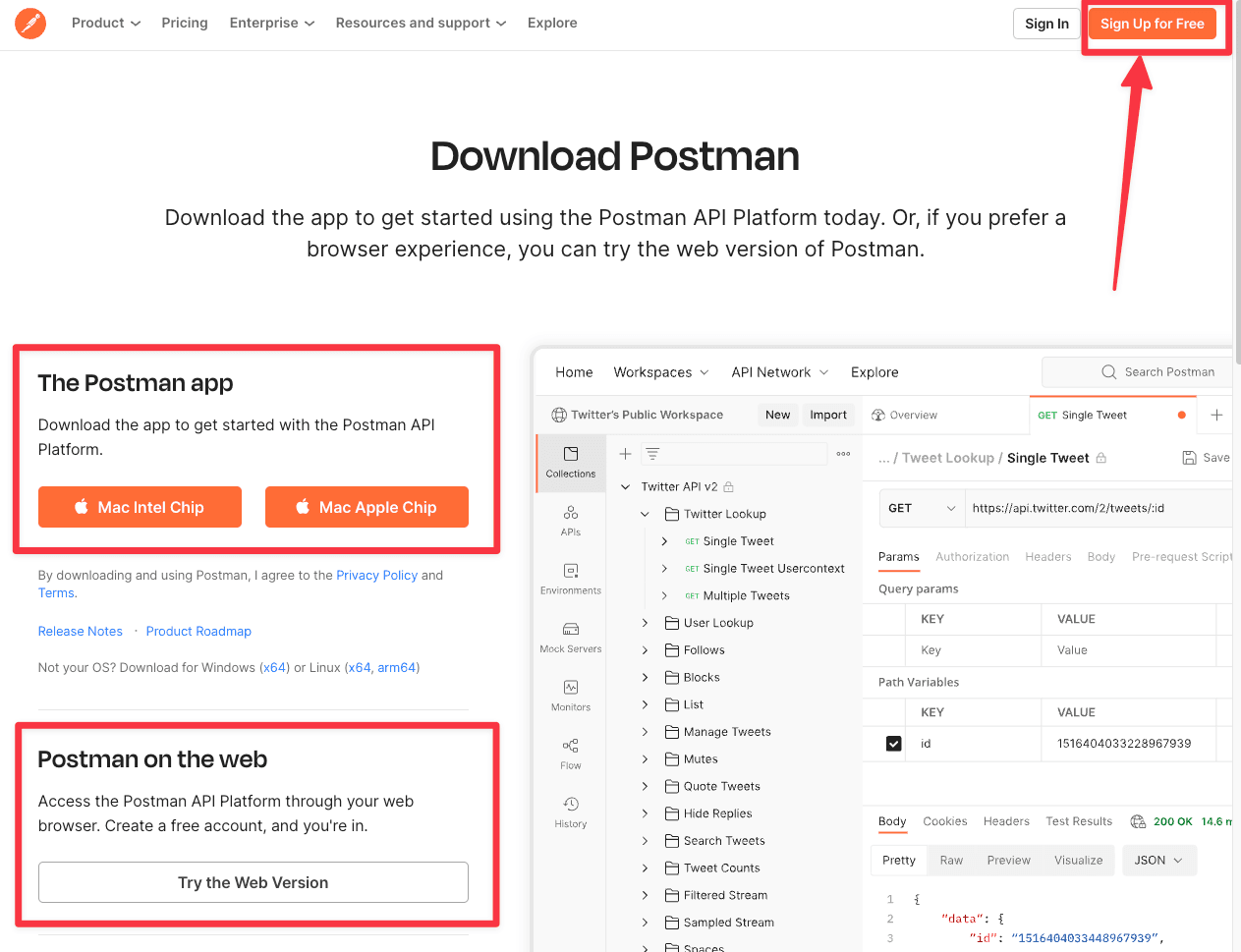Screen dimensions: 1241x952
Task: Open Collections in the sidebar
Action: pyautogui.click(x=571, y=462)
